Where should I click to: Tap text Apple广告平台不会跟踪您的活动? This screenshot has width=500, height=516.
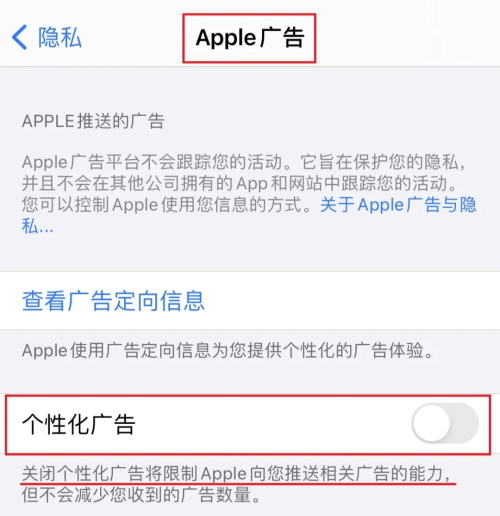coord(152,162)
